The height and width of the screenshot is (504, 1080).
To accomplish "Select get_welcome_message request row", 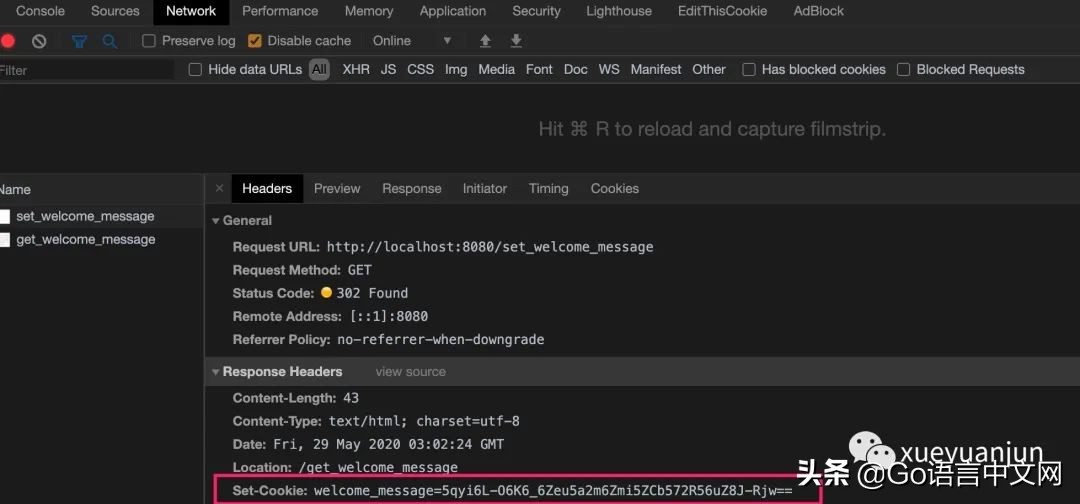I will point(102,240).
